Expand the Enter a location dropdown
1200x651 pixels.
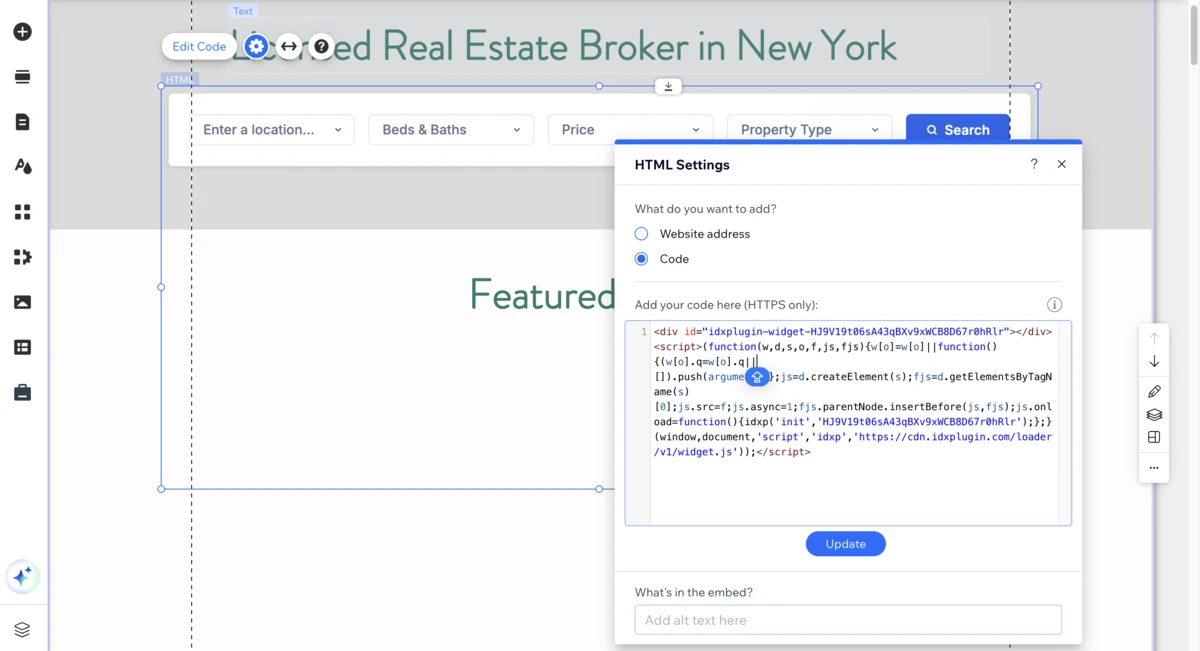[x=272, y=130]
